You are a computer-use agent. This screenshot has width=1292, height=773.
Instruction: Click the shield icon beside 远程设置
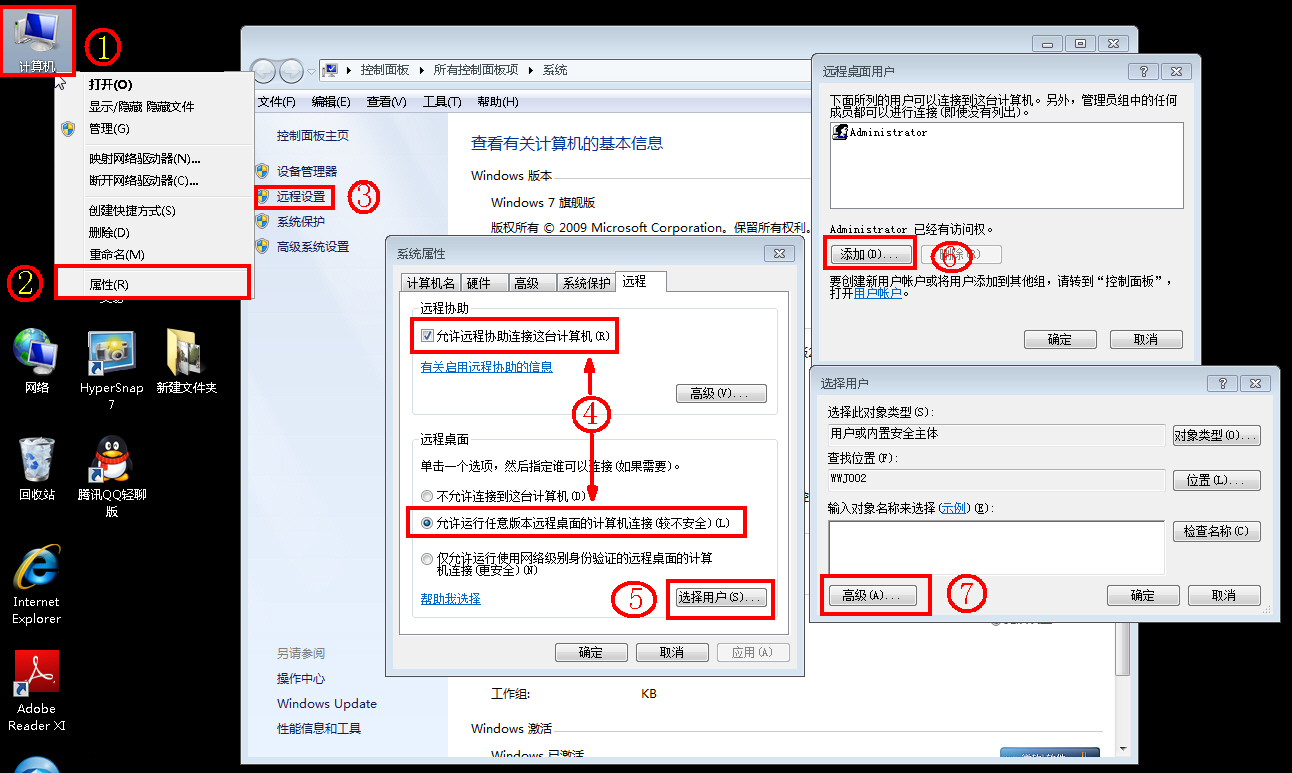click(262, 196)
